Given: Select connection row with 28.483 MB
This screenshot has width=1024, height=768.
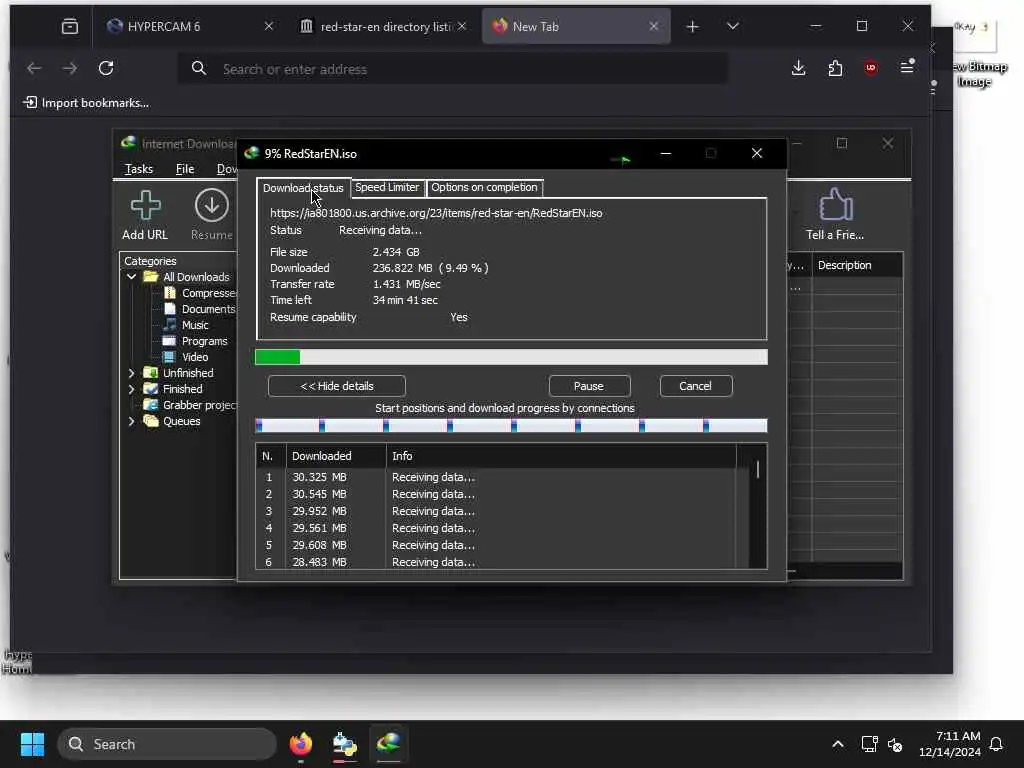Looking at the screenshot, I should click(x=496, y=562).
